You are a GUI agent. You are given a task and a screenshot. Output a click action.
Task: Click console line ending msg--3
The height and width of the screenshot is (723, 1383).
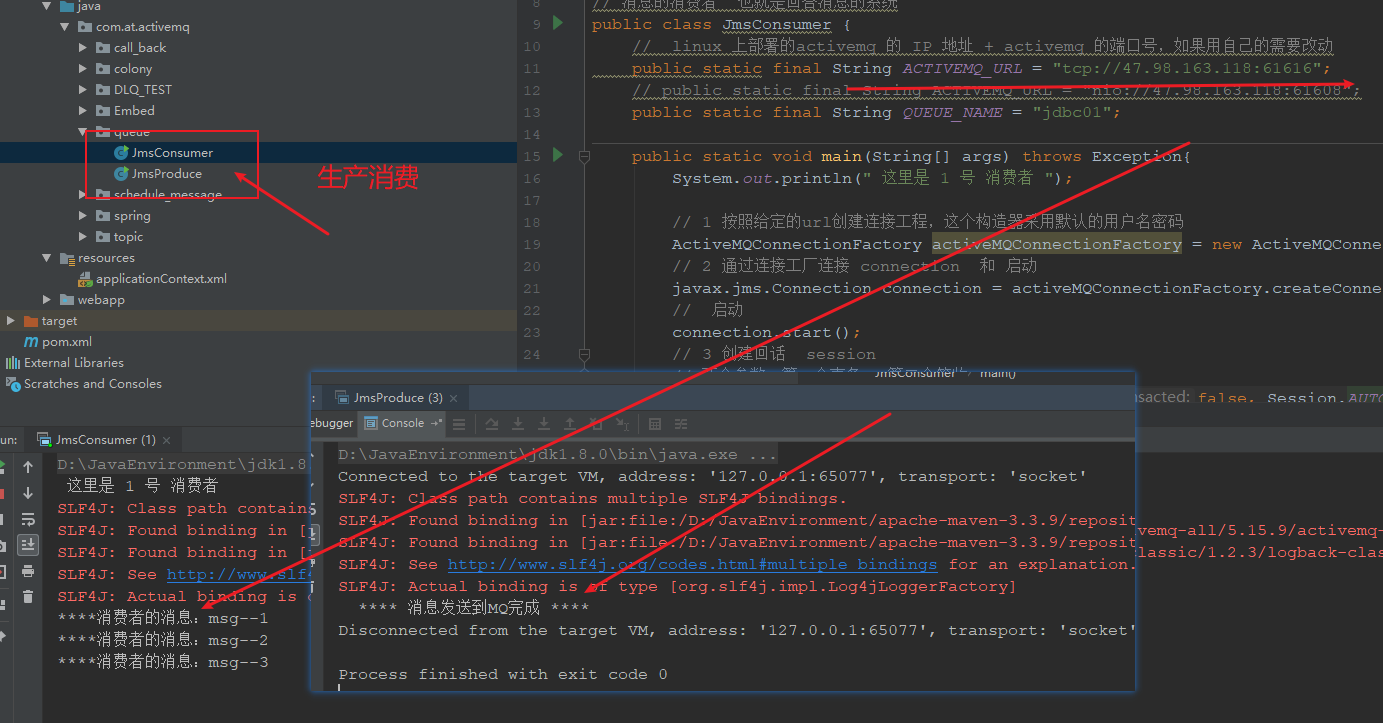(x=163, y=663)
